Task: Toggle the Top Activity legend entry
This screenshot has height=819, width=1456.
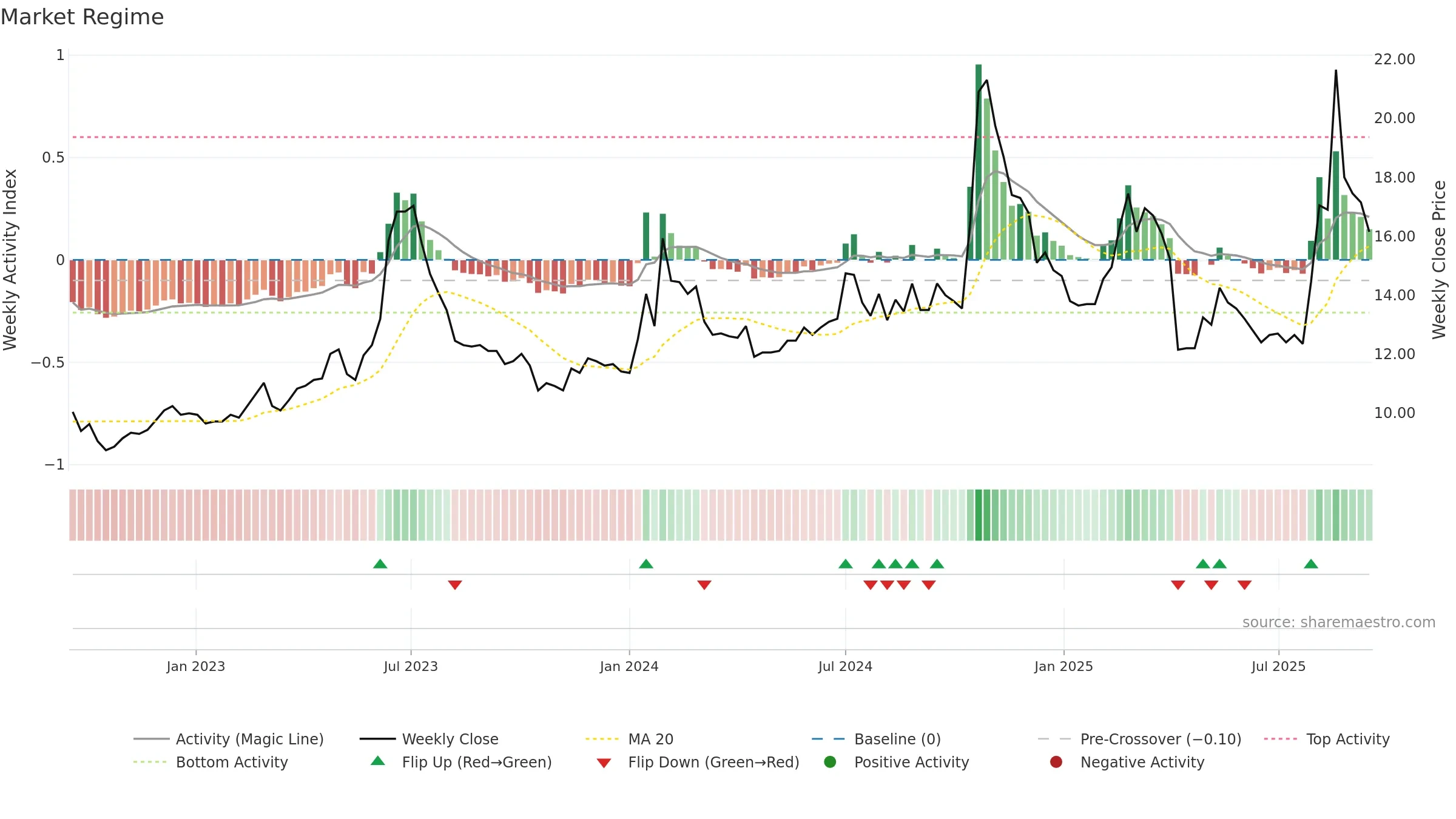Action: 1327,739
